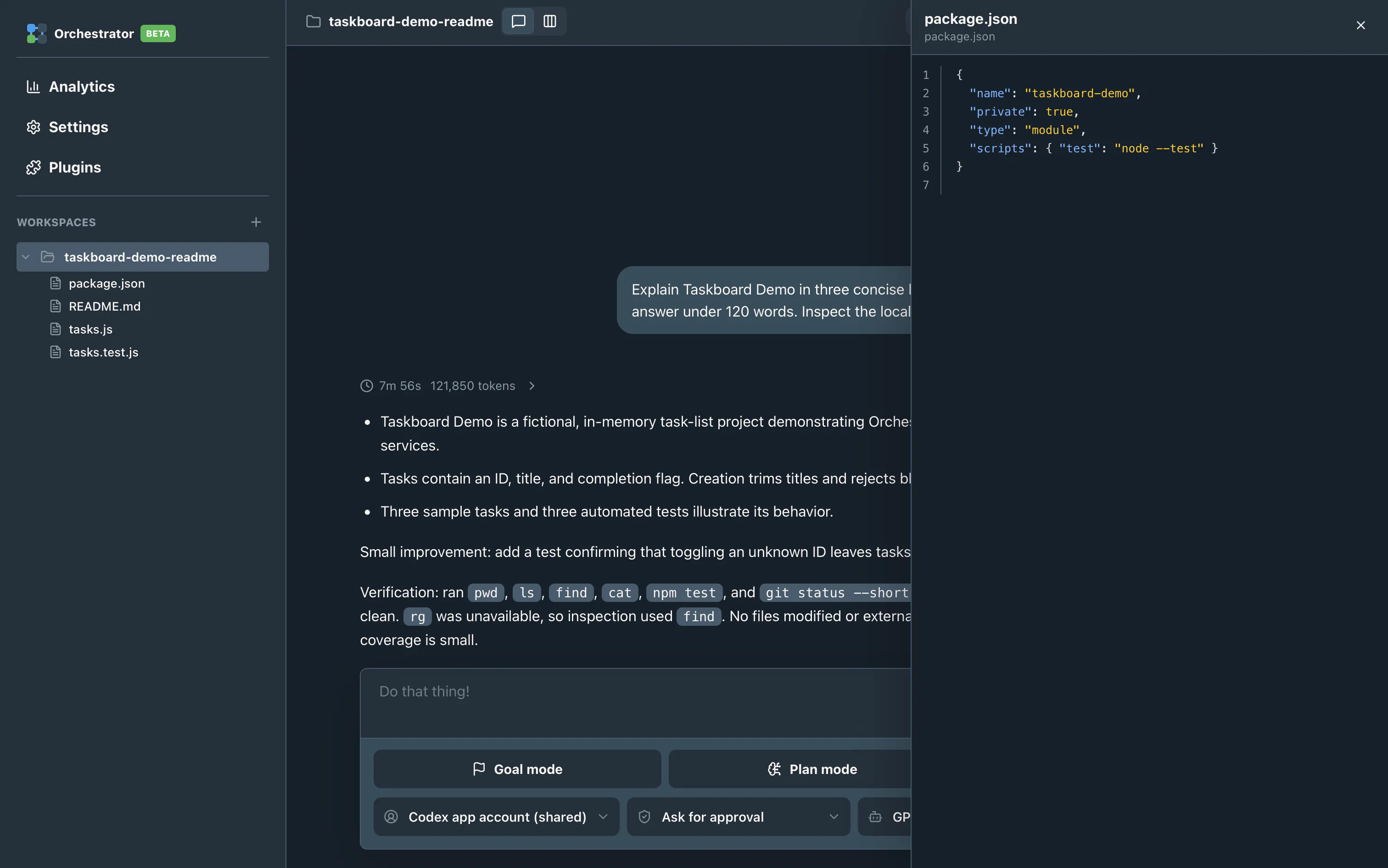Click the Orchestrator logo icon
This screenshot has width=1388, height=868.
[x=36, y=33]
